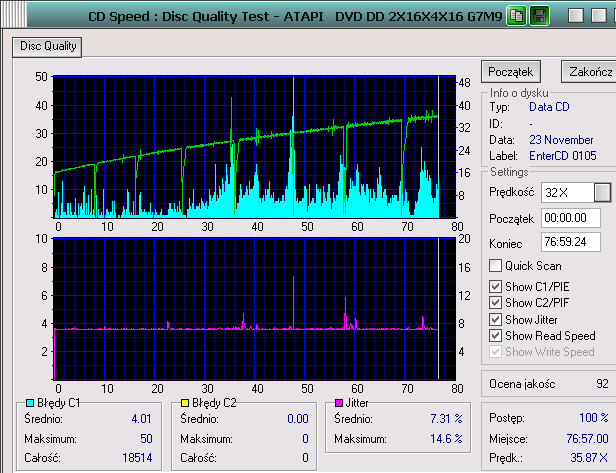616x473 pixels.
Task: Click the Prędk. value 35.87 X
Action: [x=589, y=458]
